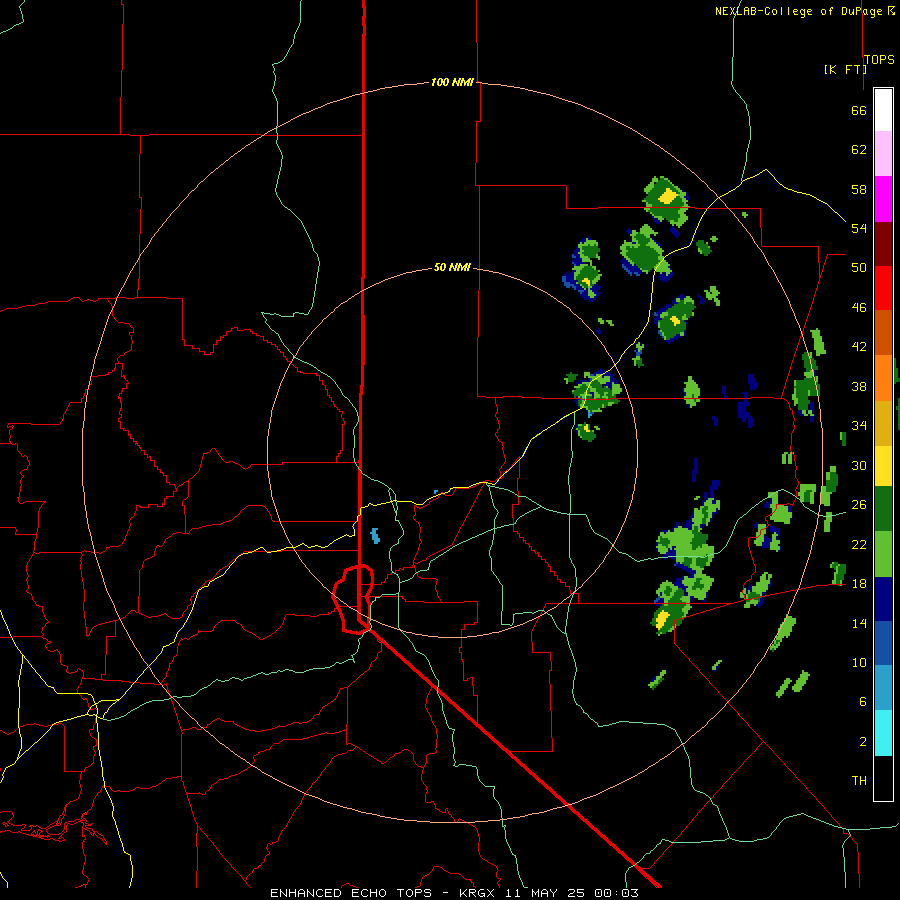Click the gold legend swatch
Viewport: 900px width, 900px height.
[x=883, y=423]
